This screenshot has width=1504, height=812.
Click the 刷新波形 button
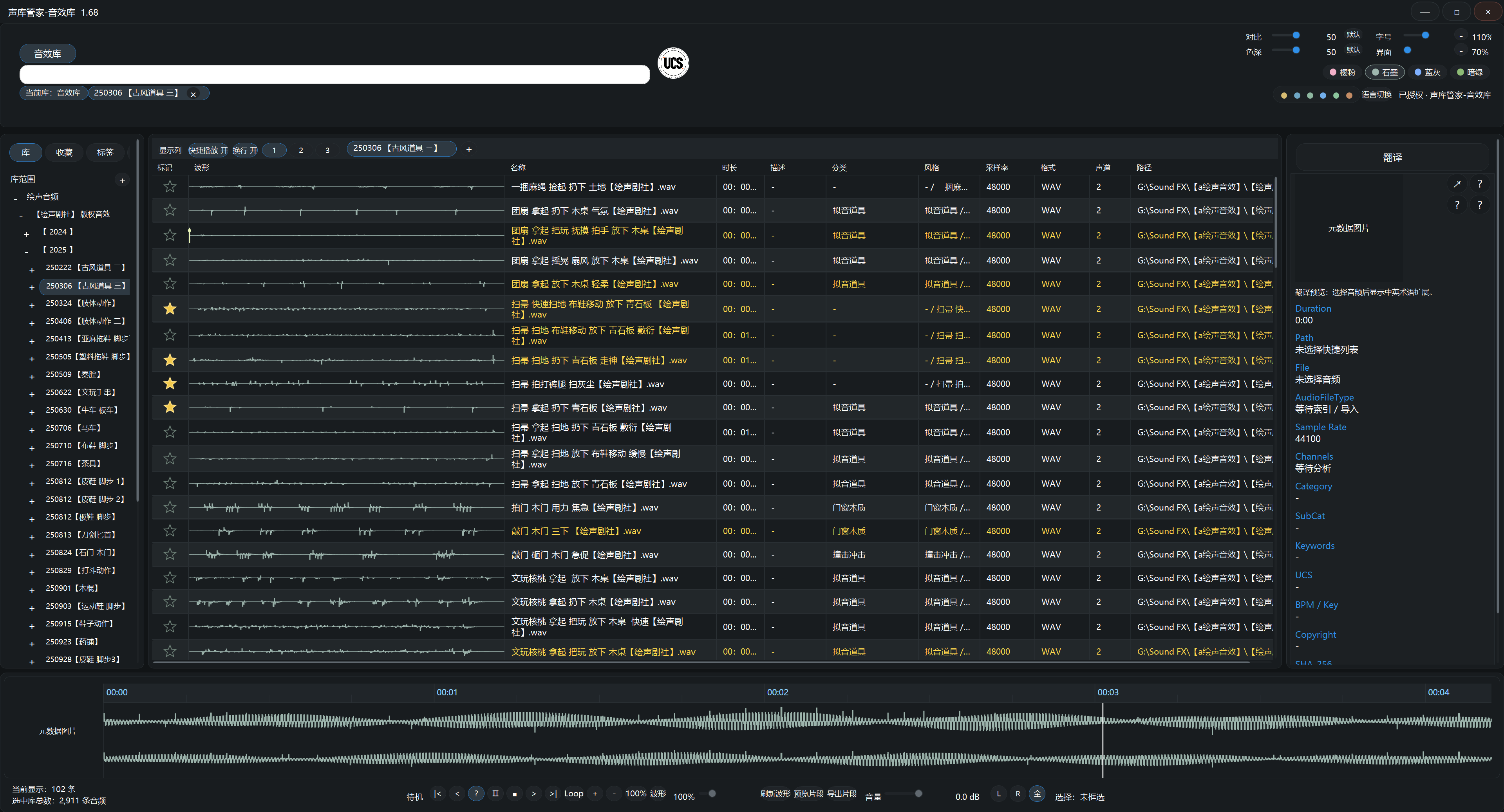[x=775, y=794]
